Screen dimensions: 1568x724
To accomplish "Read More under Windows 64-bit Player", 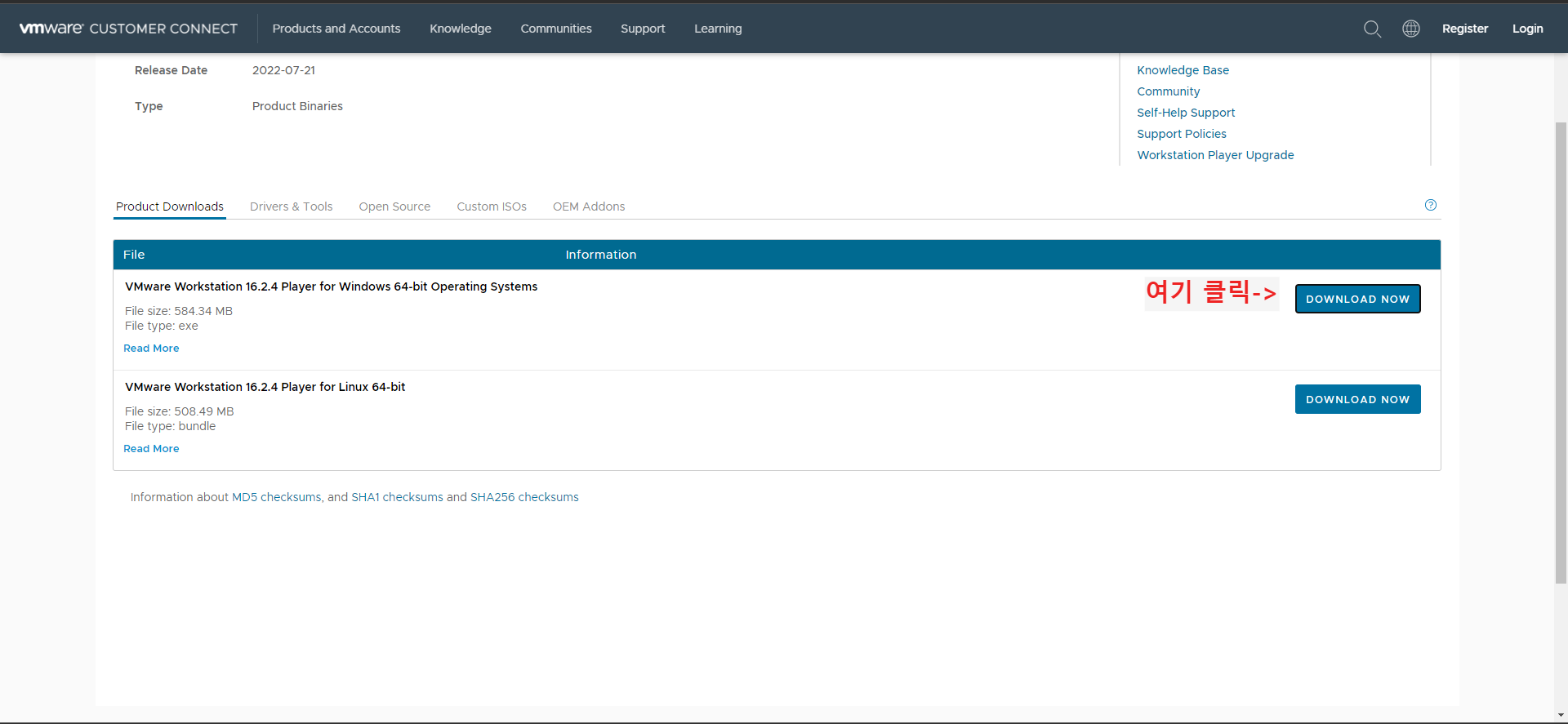I will (x=151, y=349).
